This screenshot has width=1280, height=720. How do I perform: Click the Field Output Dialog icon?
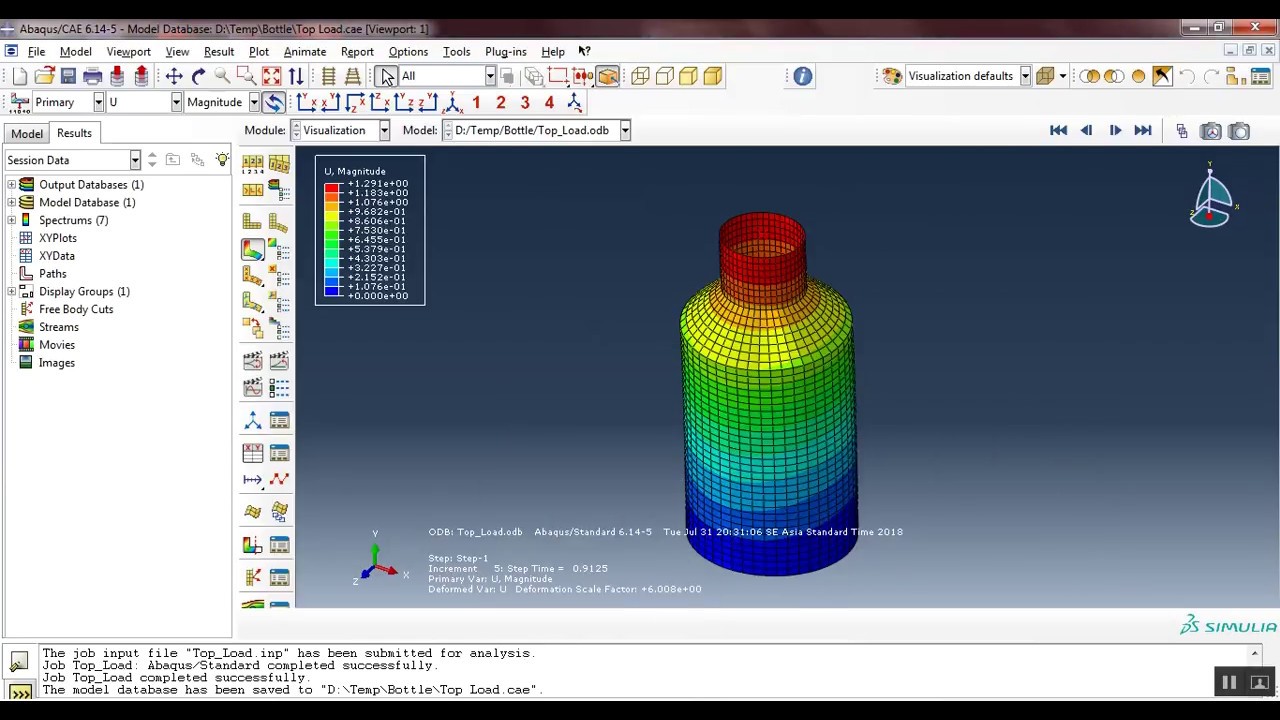pyautogui.click(x=20, y=102)
